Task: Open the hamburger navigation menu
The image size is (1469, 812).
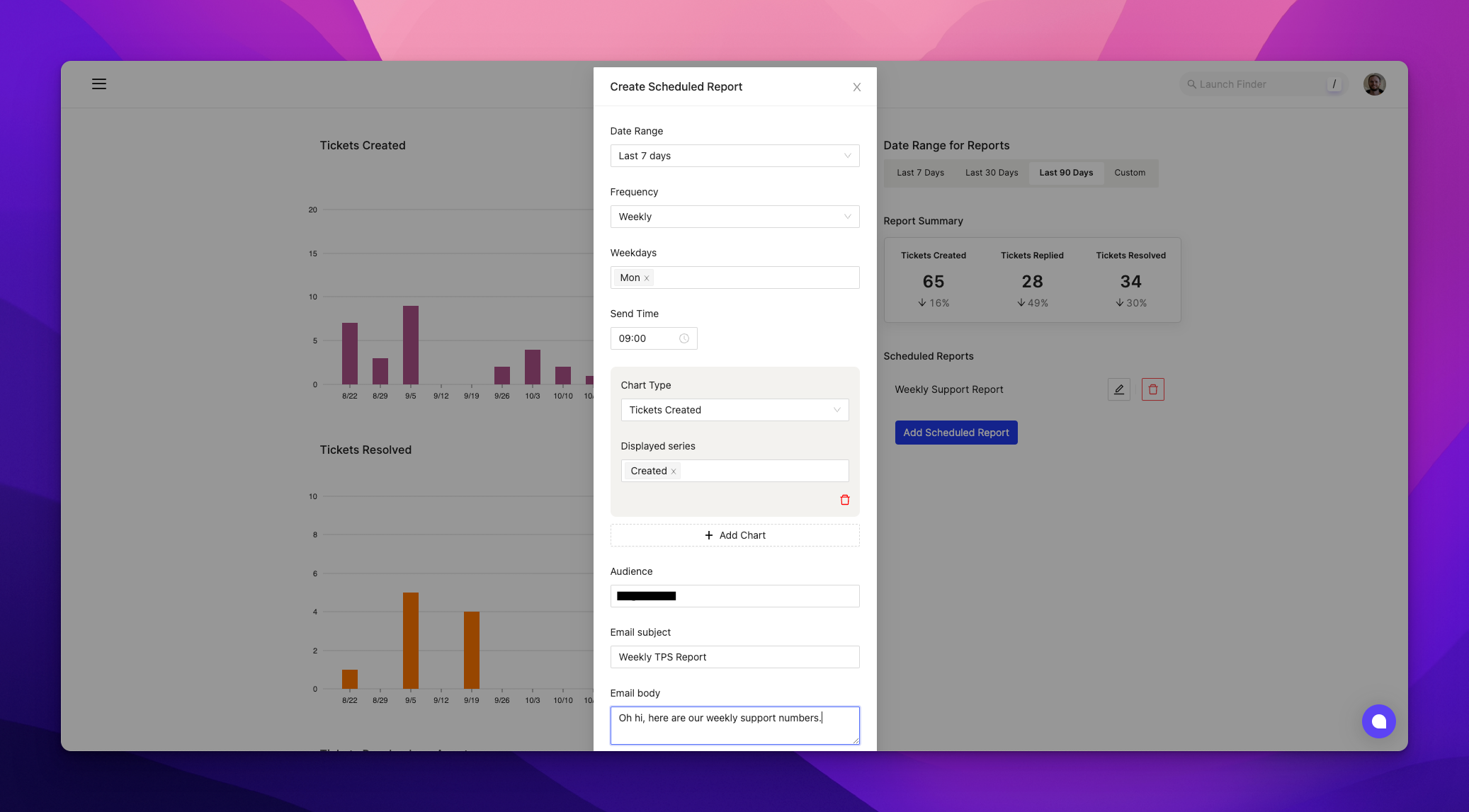Action: click(x=99, y=84)
